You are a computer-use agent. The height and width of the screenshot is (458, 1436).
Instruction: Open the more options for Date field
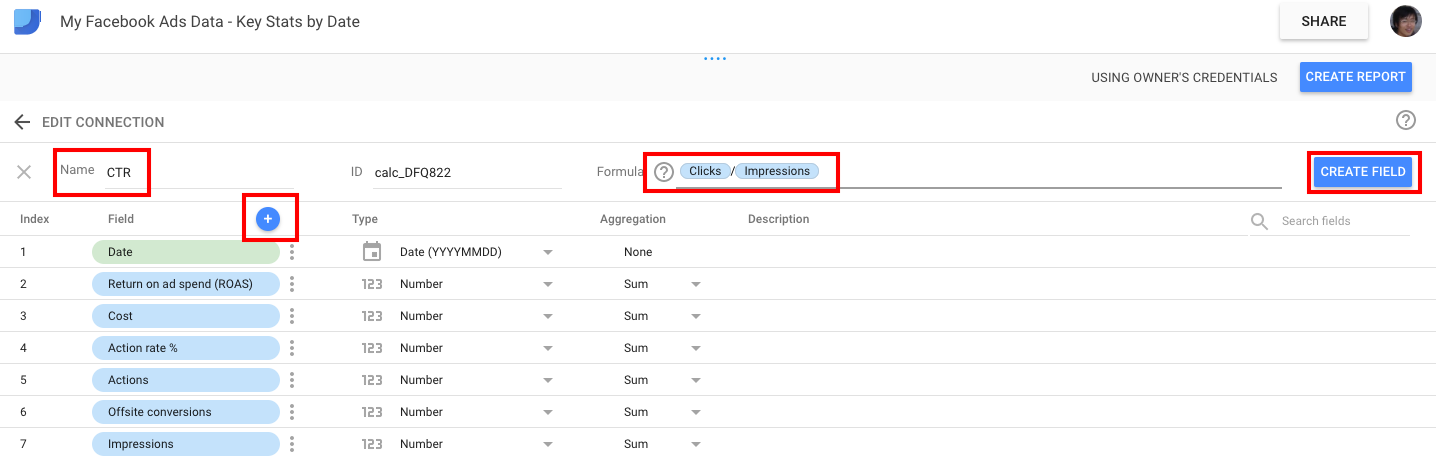(x=292, y=252)
